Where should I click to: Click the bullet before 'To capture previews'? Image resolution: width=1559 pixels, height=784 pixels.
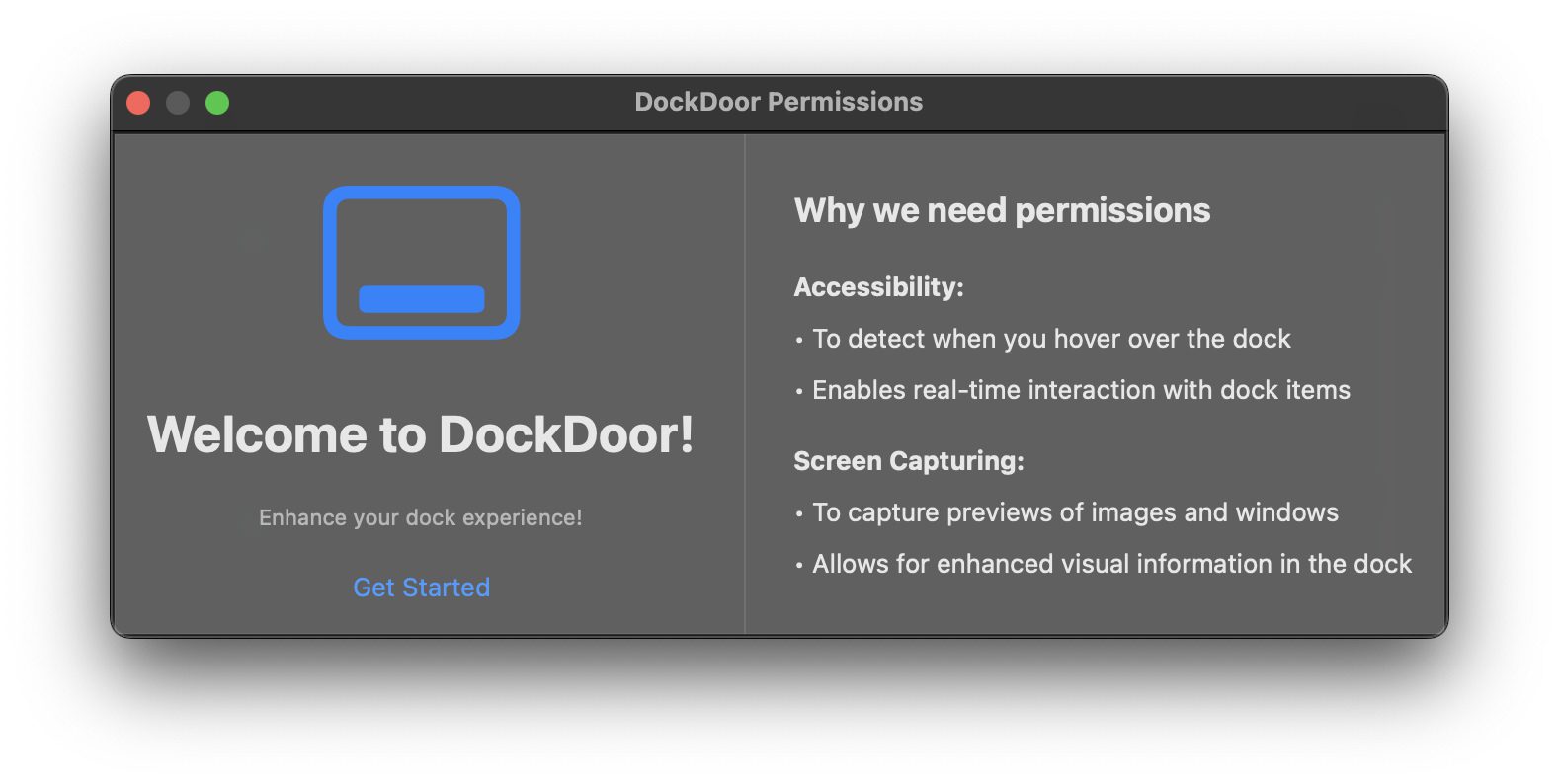coord(799,514)
